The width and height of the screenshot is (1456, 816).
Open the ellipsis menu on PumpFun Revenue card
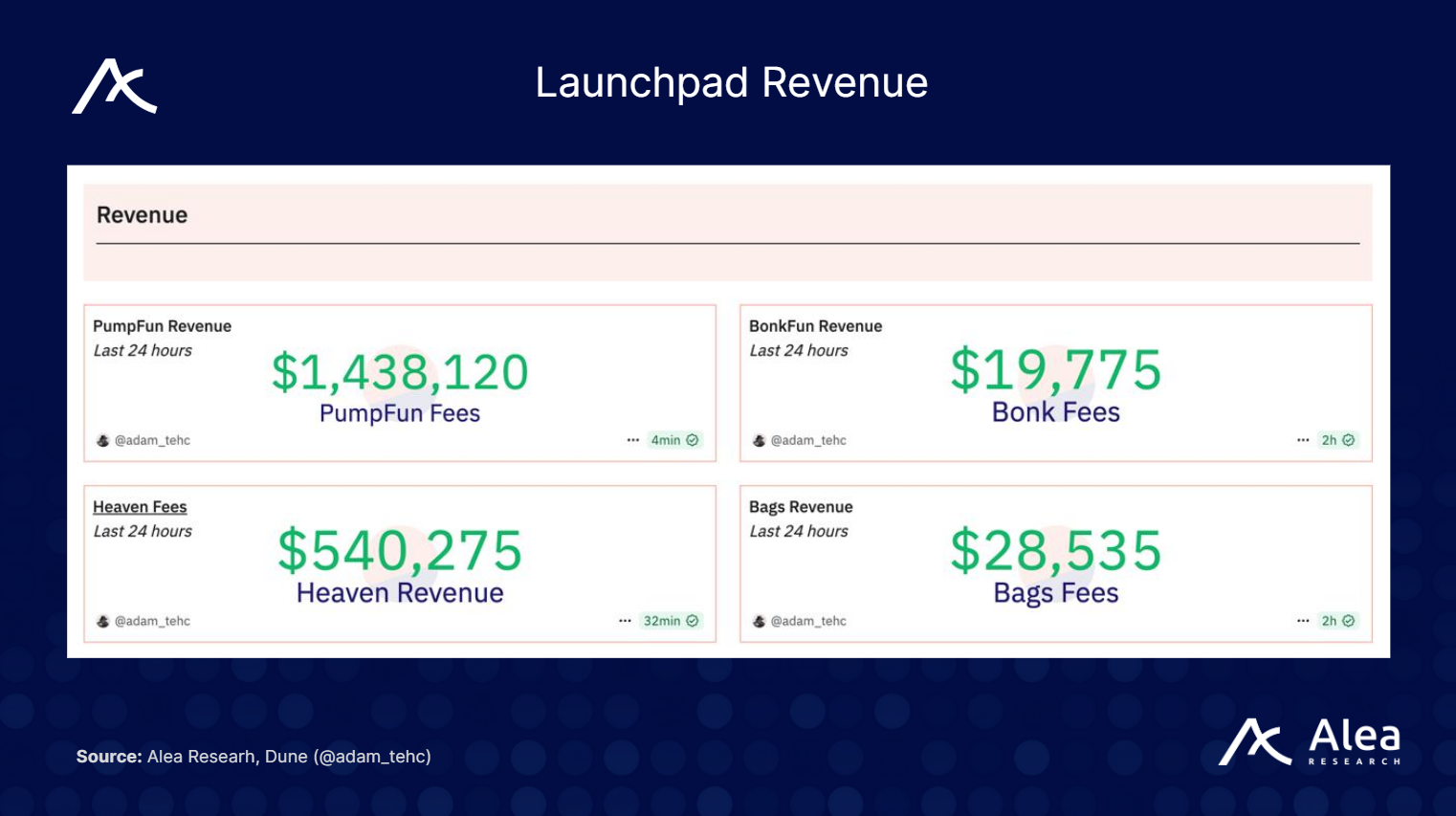(632, 439)
